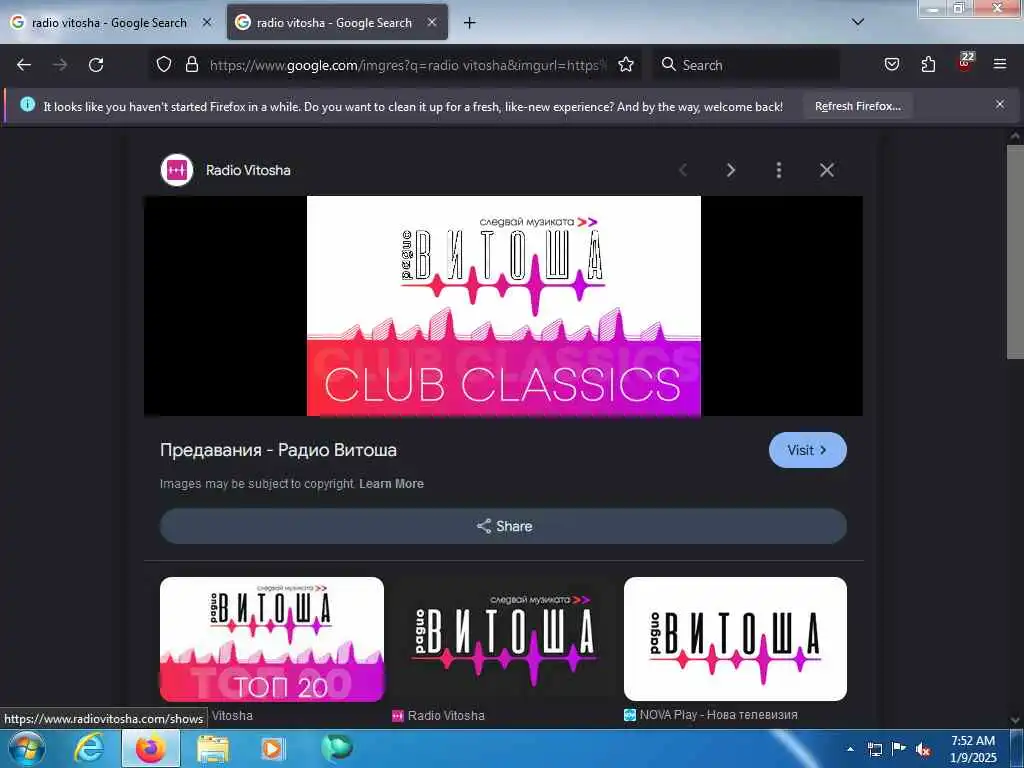Open the media player taskbar icon
Viewport: 1024px width, 768px height.
(273, 748)
